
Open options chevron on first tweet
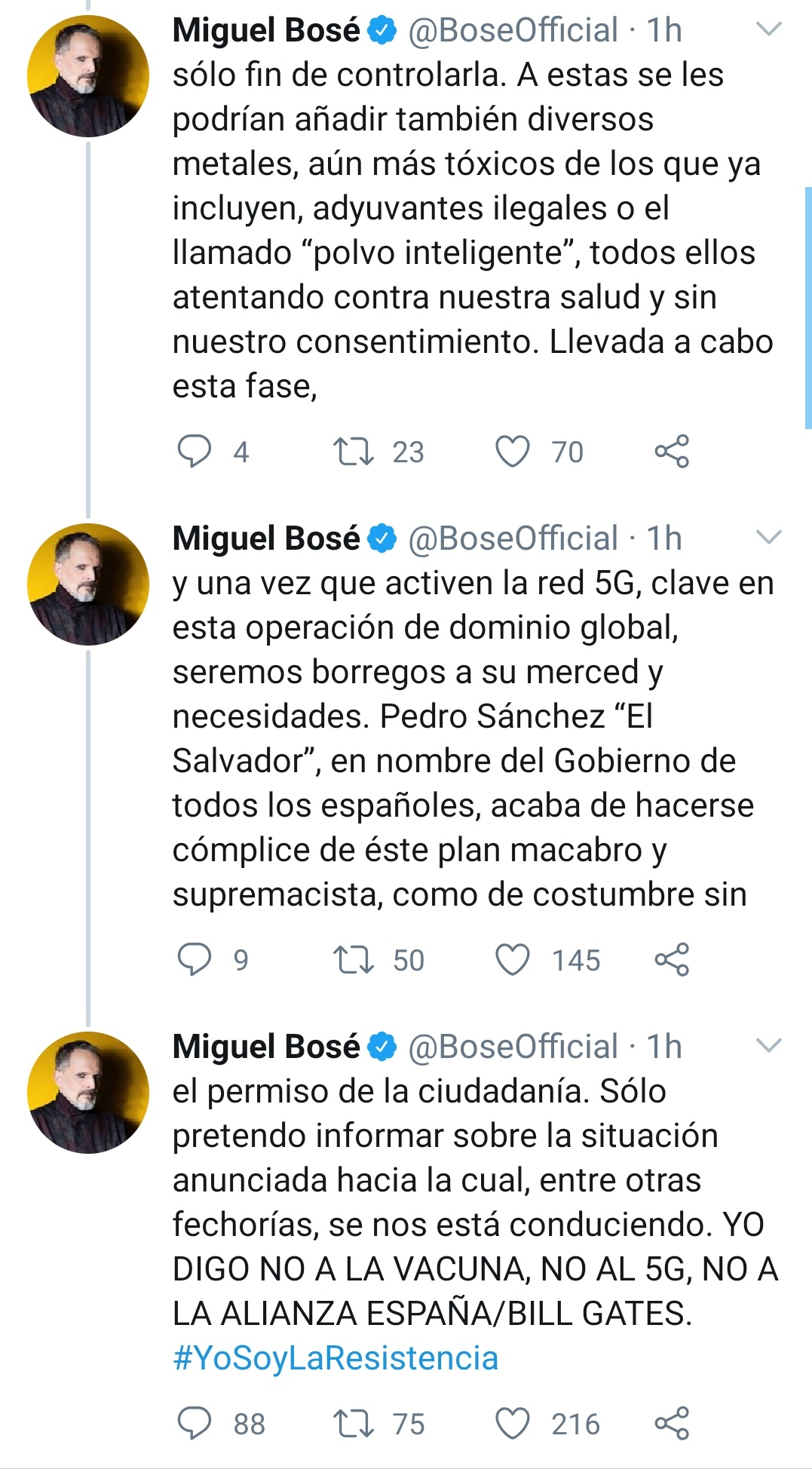click(x=768, y=30)
